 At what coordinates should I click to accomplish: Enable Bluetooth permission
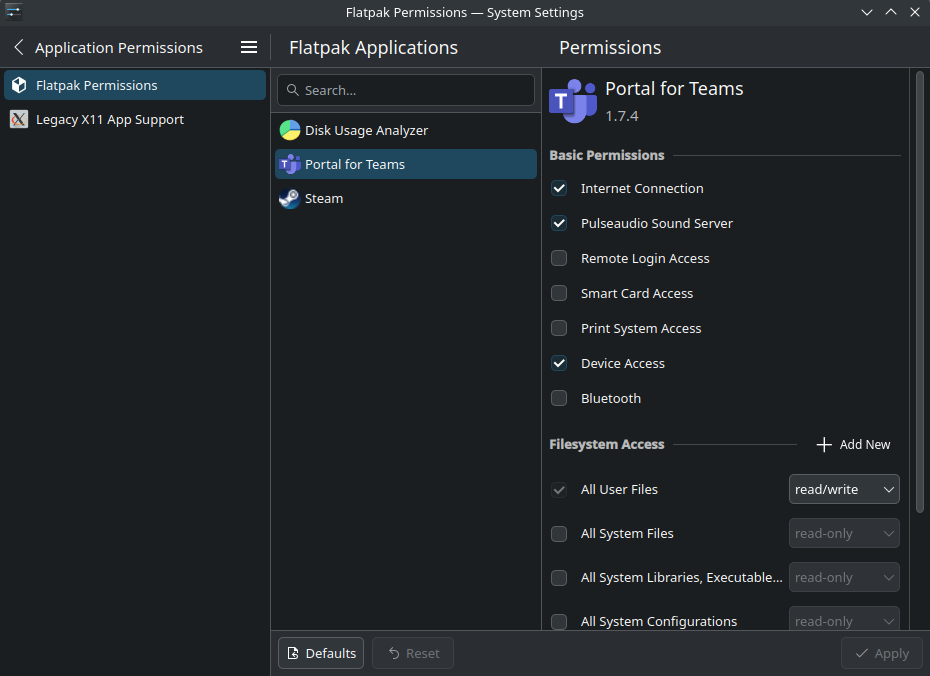click(x=559, y=398)
